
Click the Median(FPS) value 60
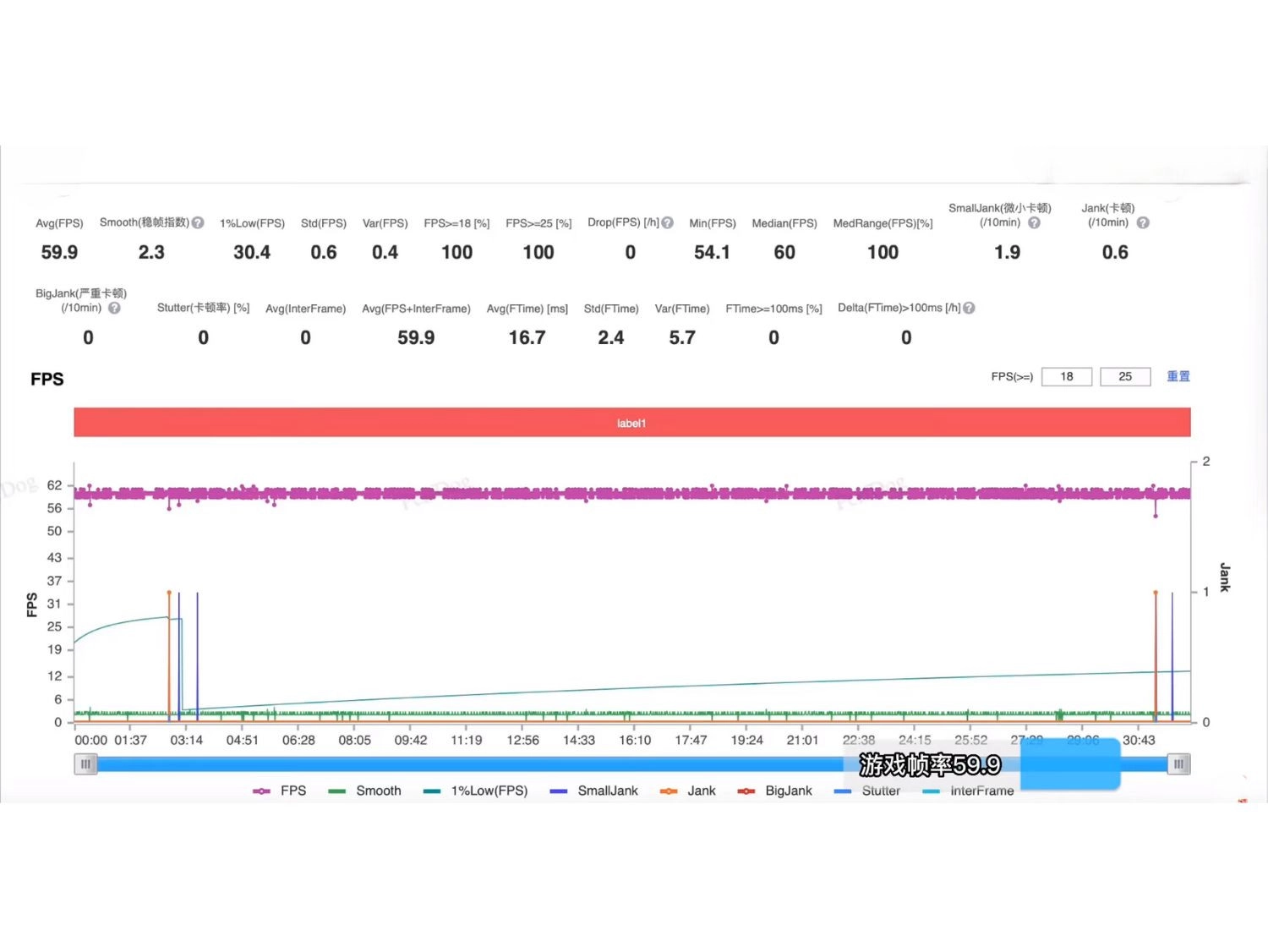[784, 253]
